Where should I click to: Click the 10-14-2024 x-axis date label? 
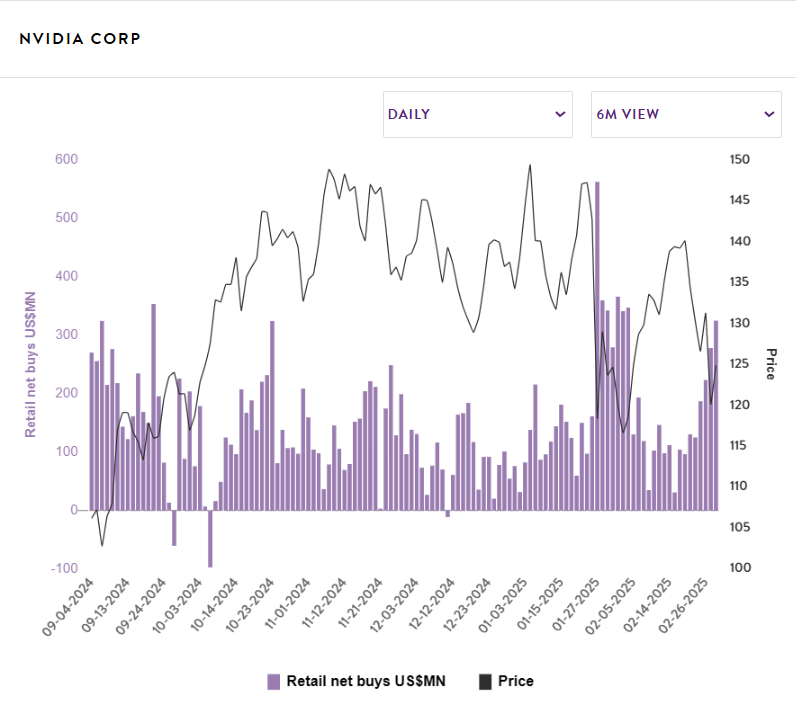tap(214, 605)
